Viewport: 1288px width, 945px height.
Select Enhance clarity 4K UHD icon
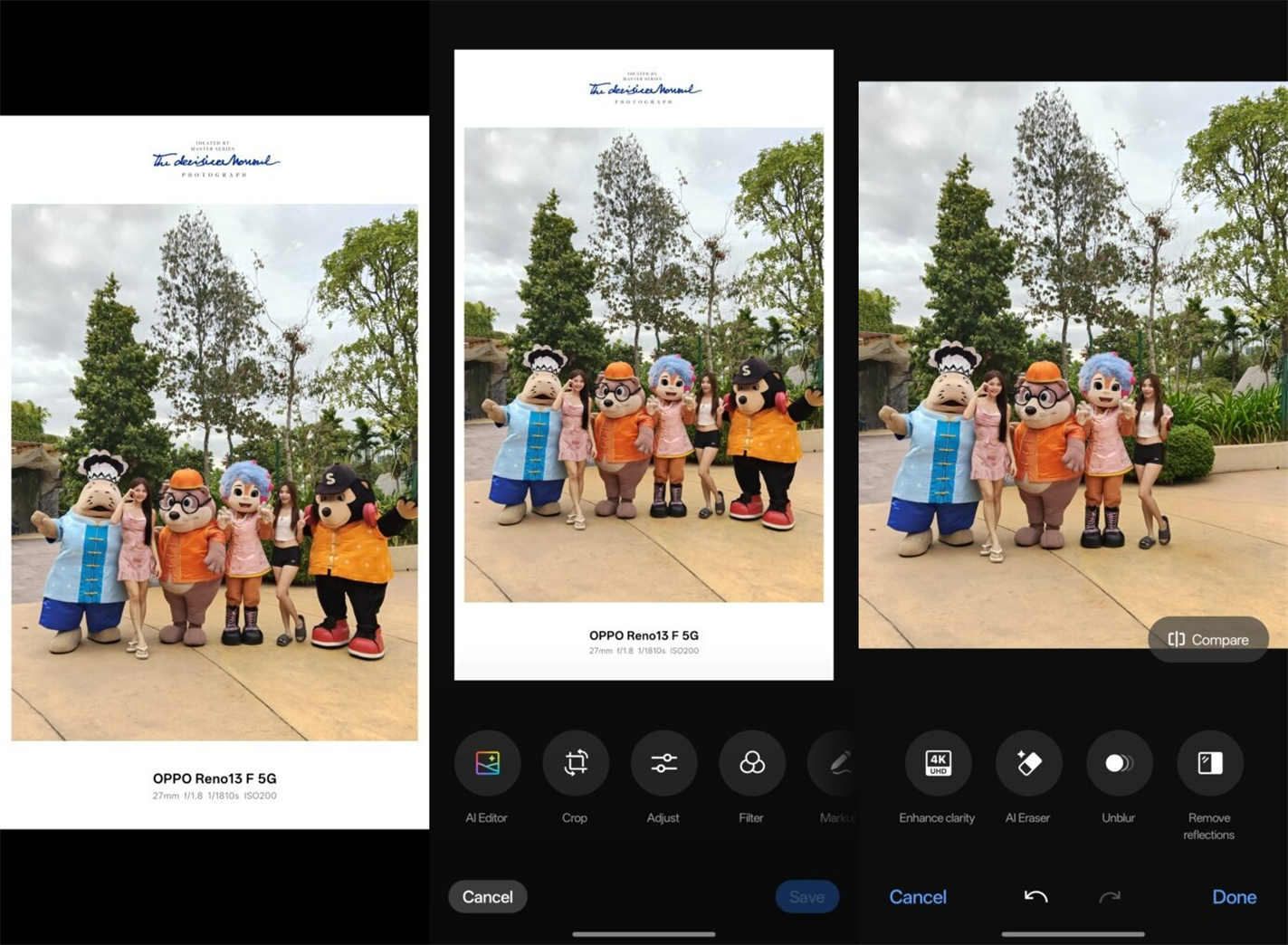tap(938, 763)
